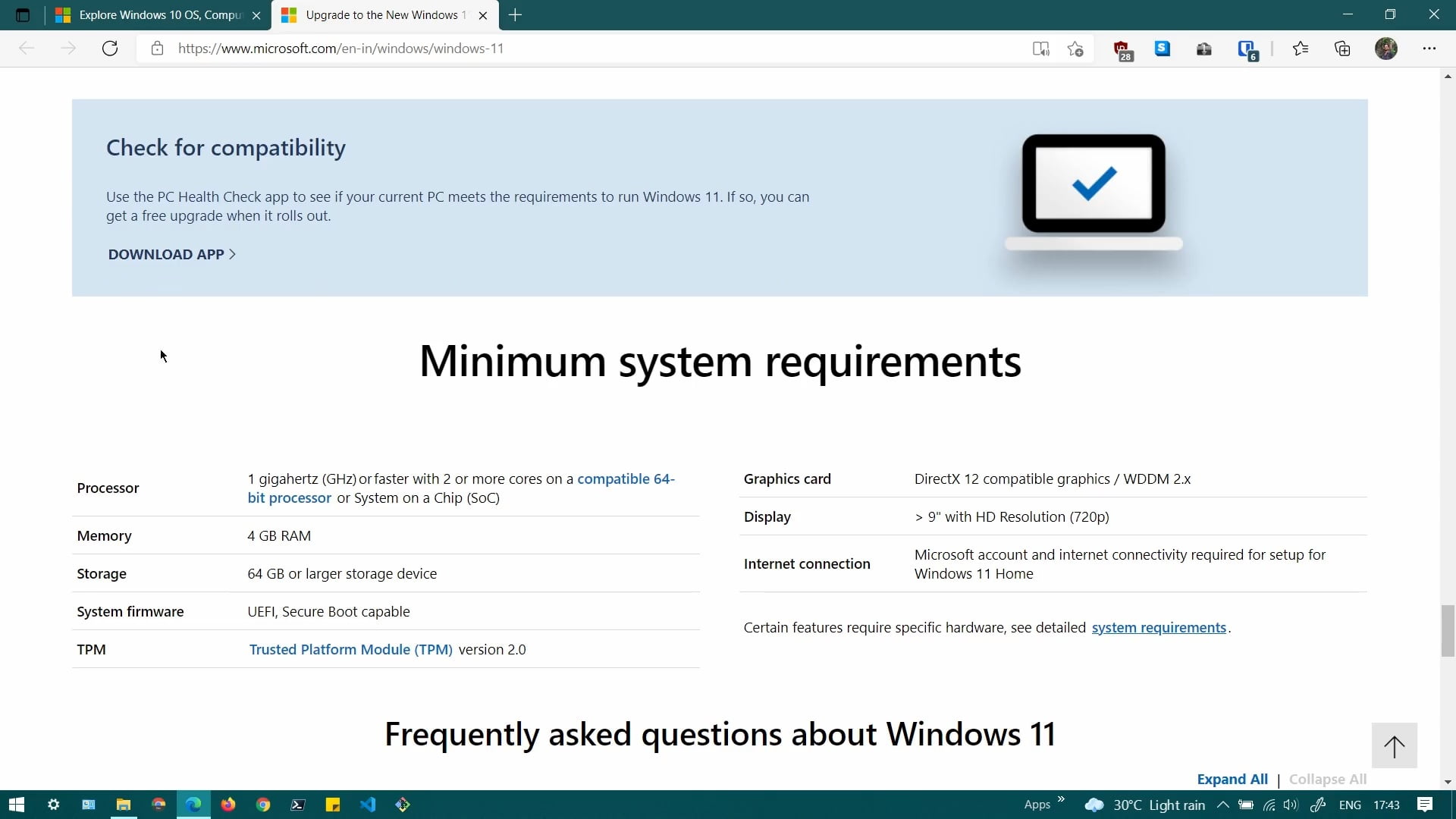Click the Trusted Platform Module TPM link
Image resolution: width=1456 pixels, height=819 pixels.
(x=350, y=649)
